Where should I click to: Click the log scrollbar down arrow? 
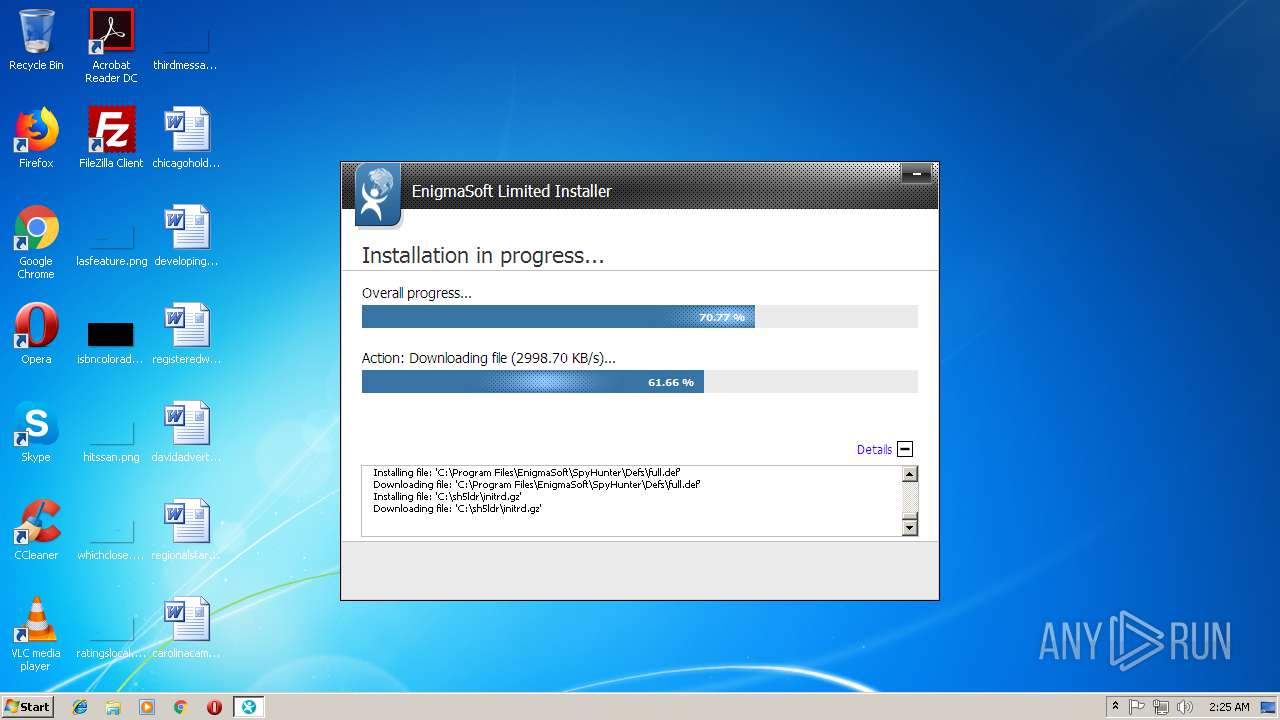click(909, 527)
